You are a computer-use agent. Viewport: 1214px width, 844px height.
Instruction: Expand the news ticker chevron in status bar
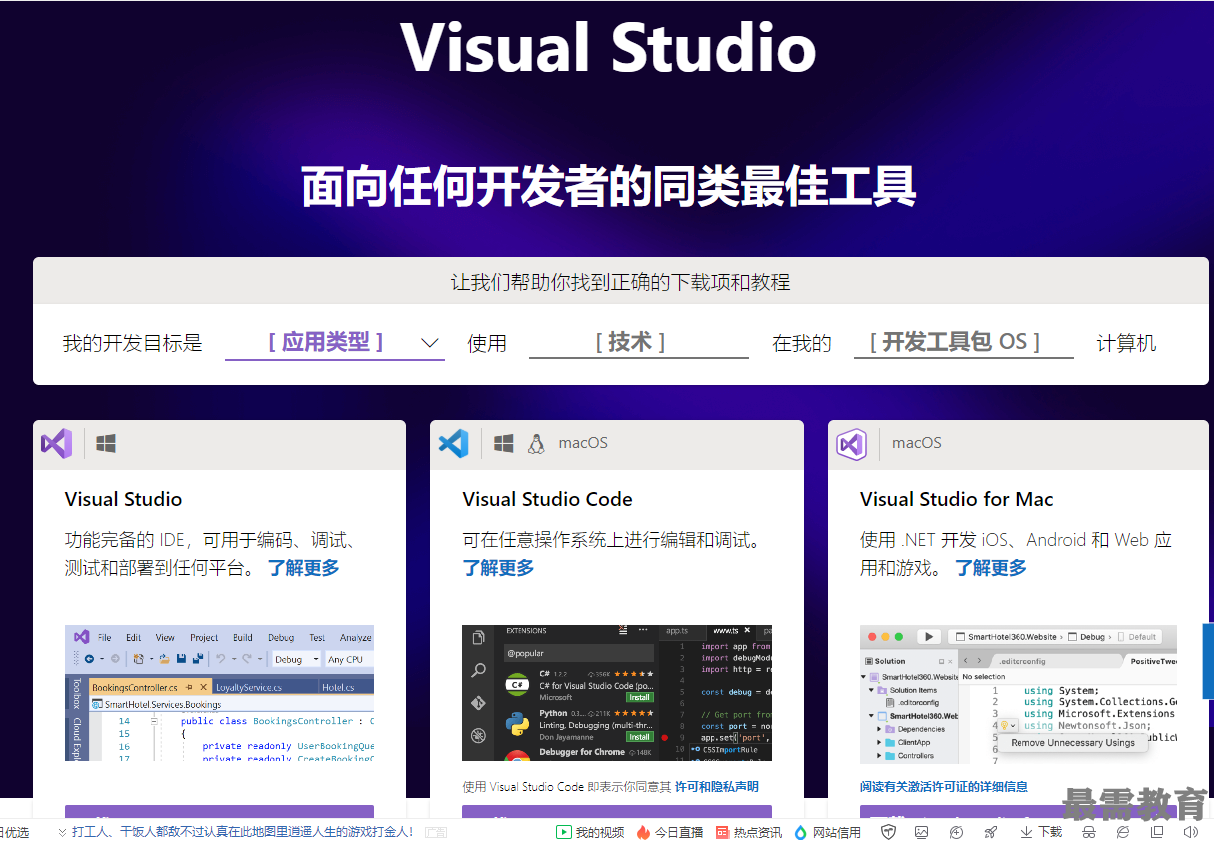[62, 832]
